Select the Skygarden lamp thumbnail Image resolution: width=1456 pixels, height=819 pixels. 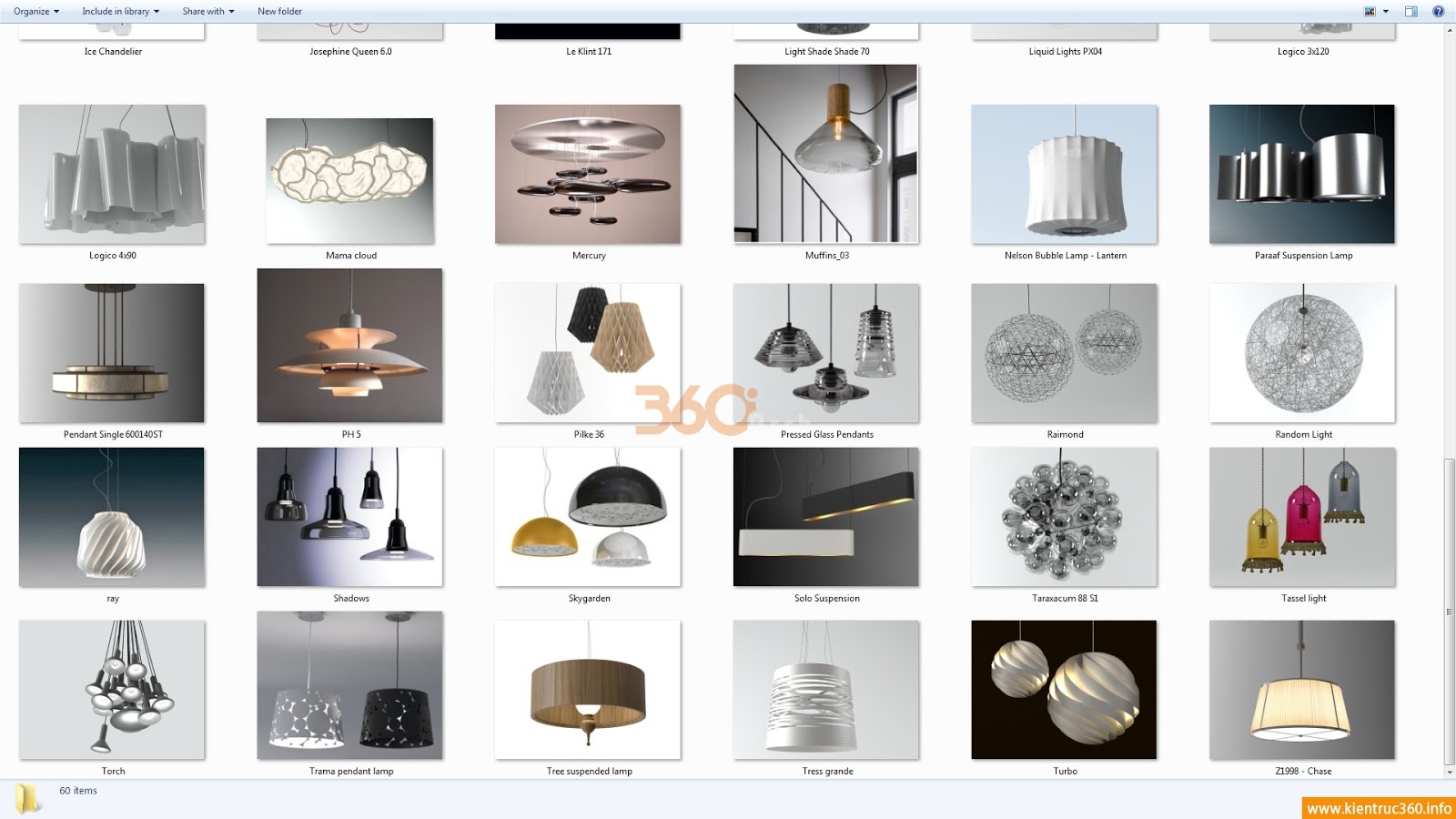(x=588, y=517)
